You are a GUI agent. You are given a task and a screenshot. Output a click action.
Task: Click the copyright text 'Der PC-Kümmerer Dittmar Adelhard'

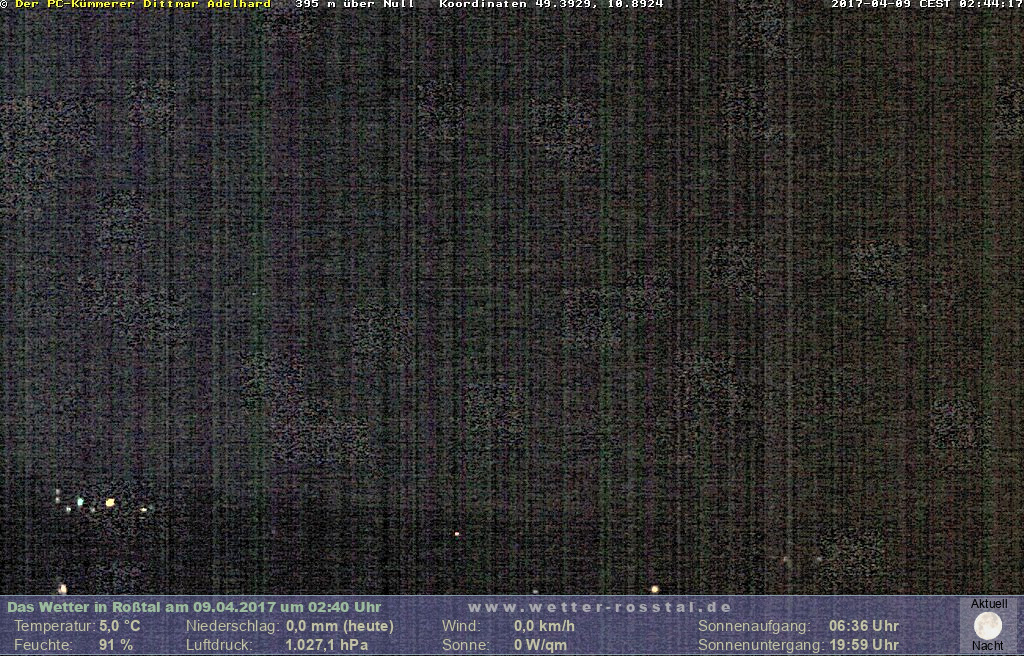click(x=143, y=4)
